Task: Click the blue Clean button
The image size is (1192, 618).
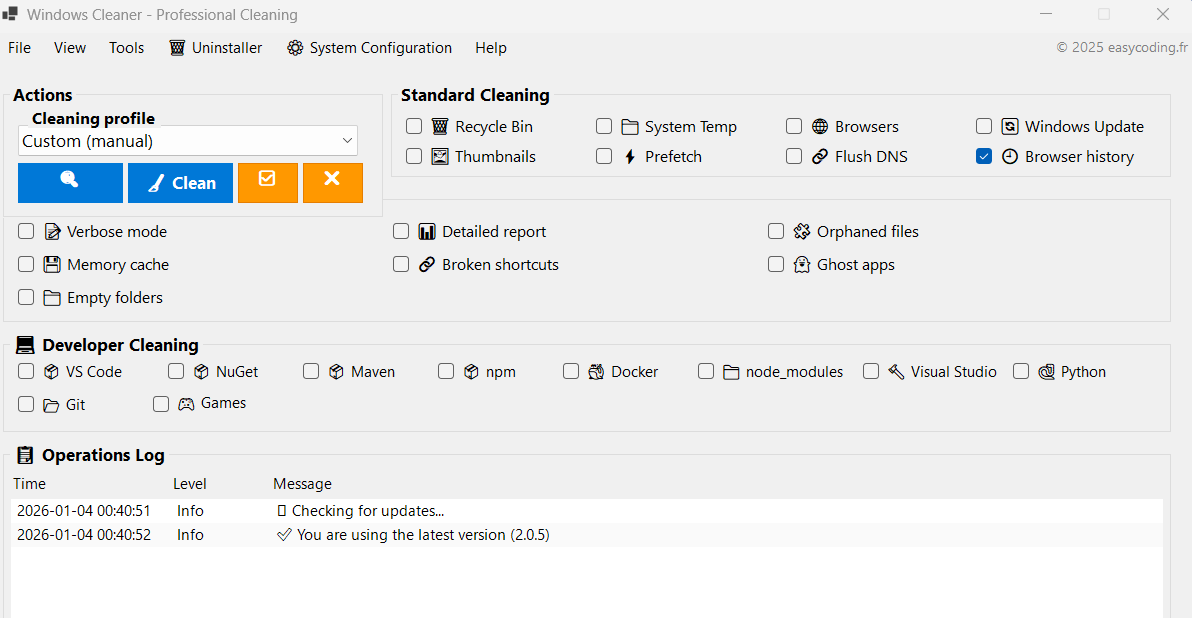Action: tap(180, 182)
